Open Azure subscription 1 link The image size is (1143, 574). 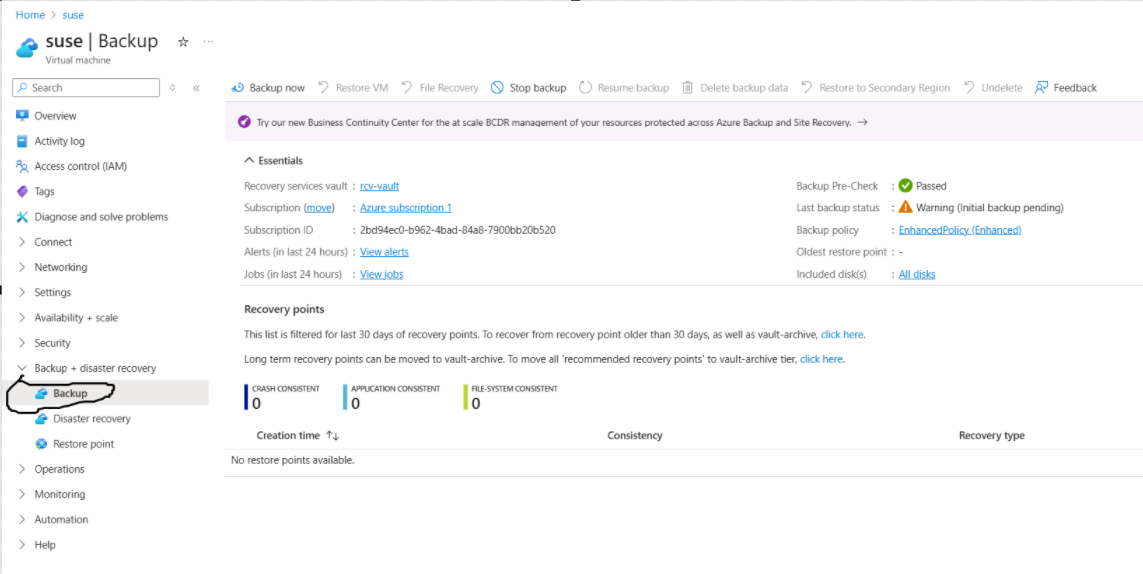(406, 208)
